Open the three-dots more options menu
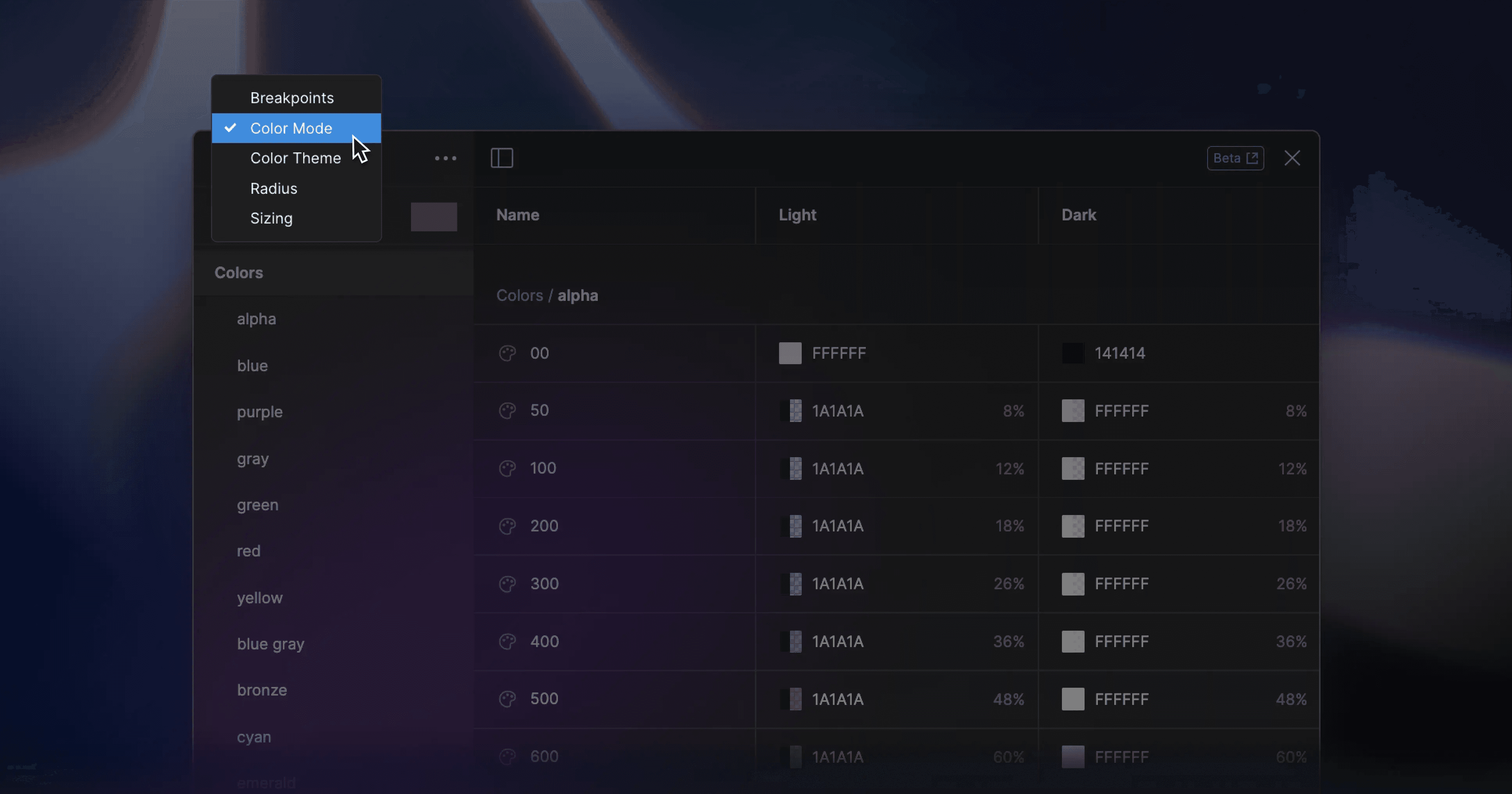1512x794 pixels. pyautogui.click(x=445, y=158)
